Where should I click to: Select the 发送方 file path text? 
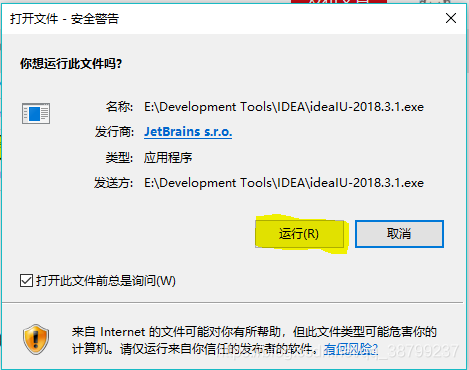pyautogui.click(x=284, y=183)
